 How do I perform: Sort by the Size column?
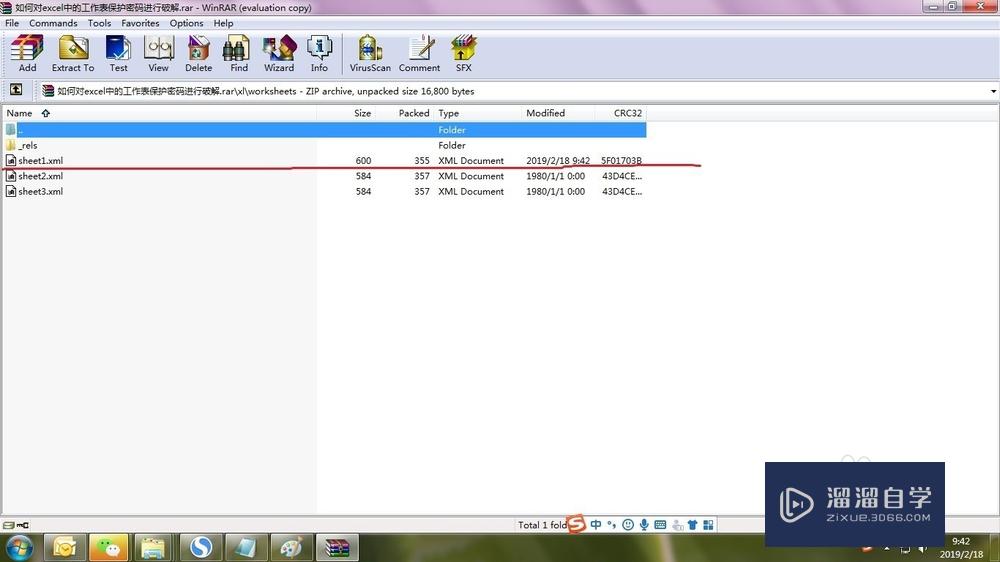(346, 113)
